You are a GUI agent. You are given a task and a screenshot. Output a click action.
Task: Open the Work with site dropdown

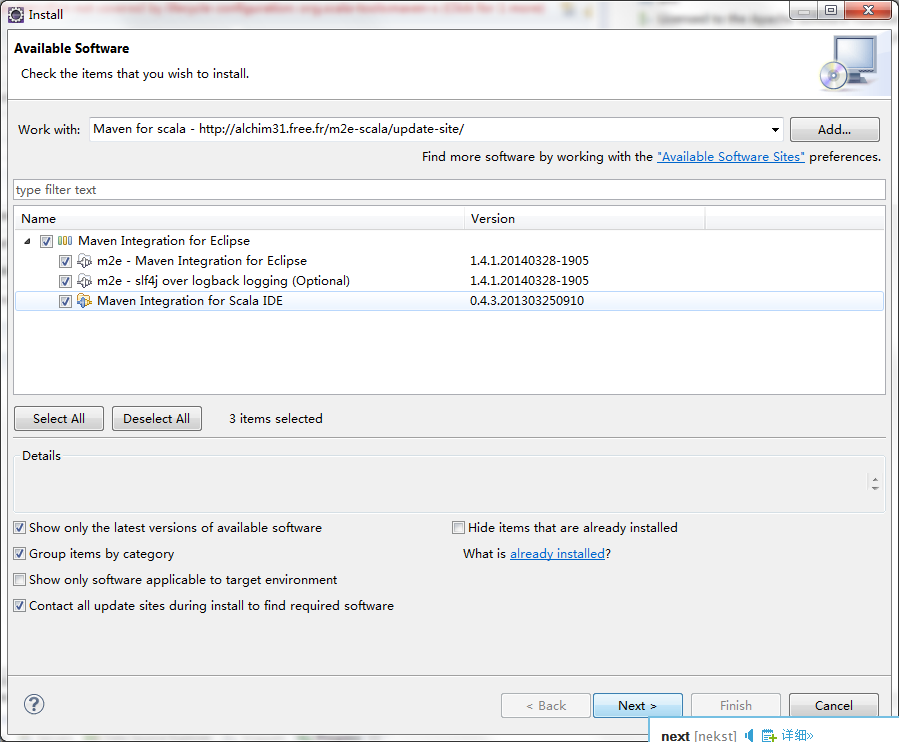(x=775, y=130)
